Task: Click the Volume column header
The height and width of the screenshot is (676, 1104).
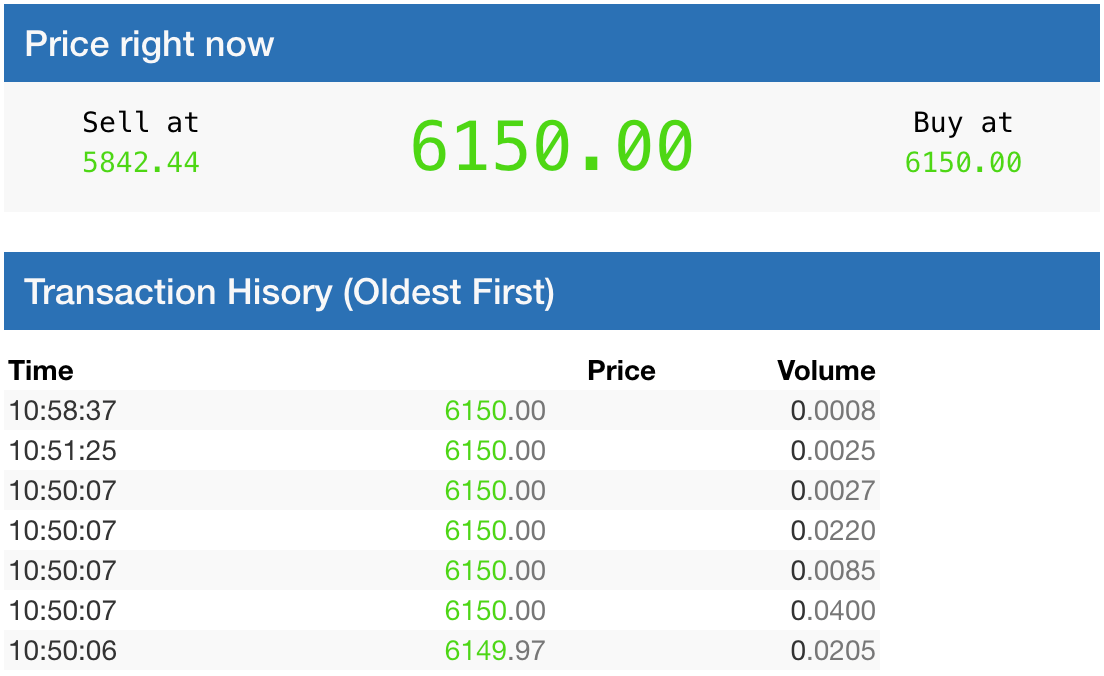Action: [826, 370]
